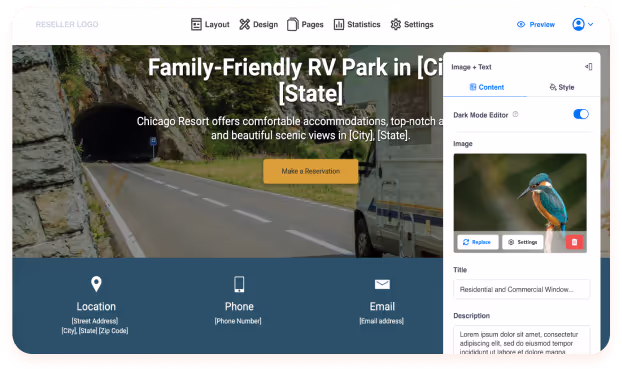The height and width of the screenshot is (372, 622).
Task: Click the Replace image button
Action: (477, 242)
